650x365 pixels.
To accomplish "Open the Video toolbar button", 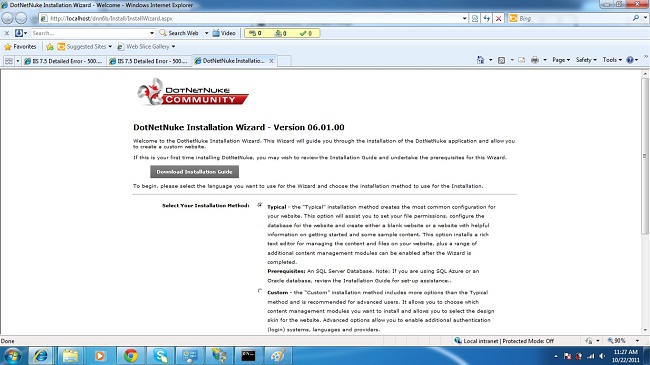I will pyautogui.click(x=224, y=33).
